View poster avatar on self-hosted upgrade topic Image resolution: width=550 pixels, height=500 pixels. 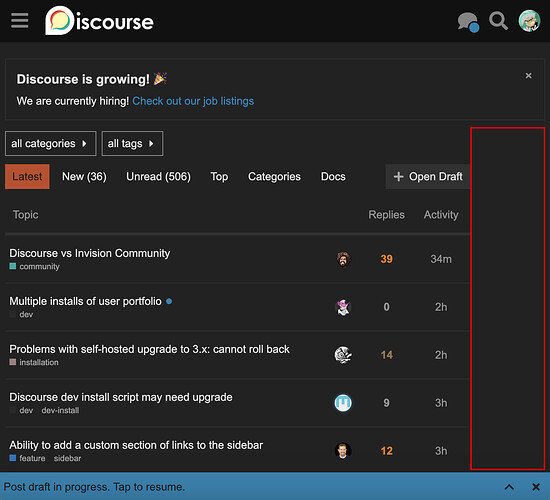(x=343, y=355)
